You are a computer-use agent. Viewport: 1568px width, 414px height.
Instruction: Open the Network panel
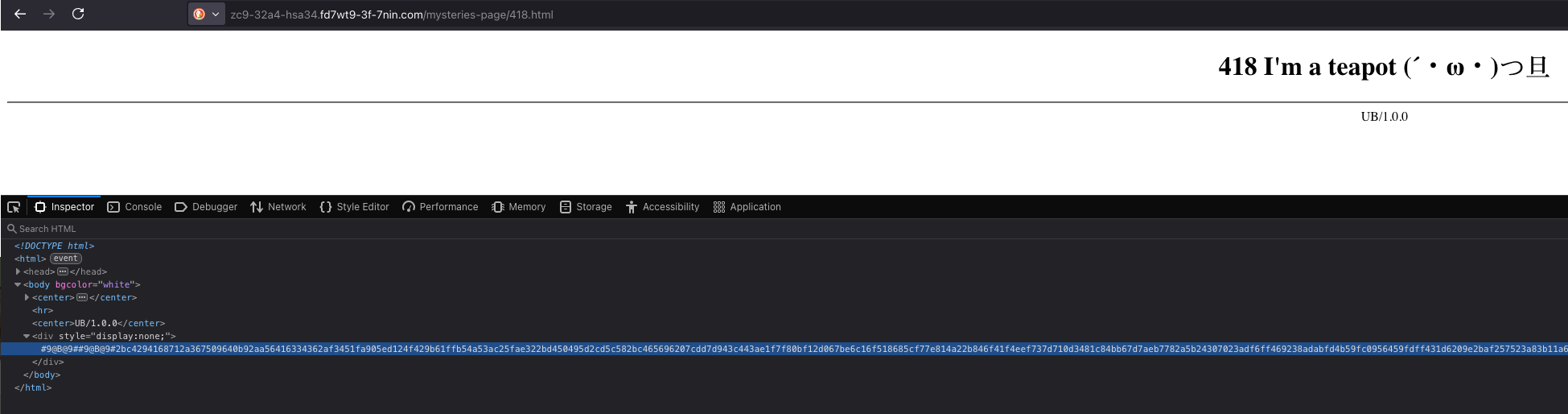278,207
